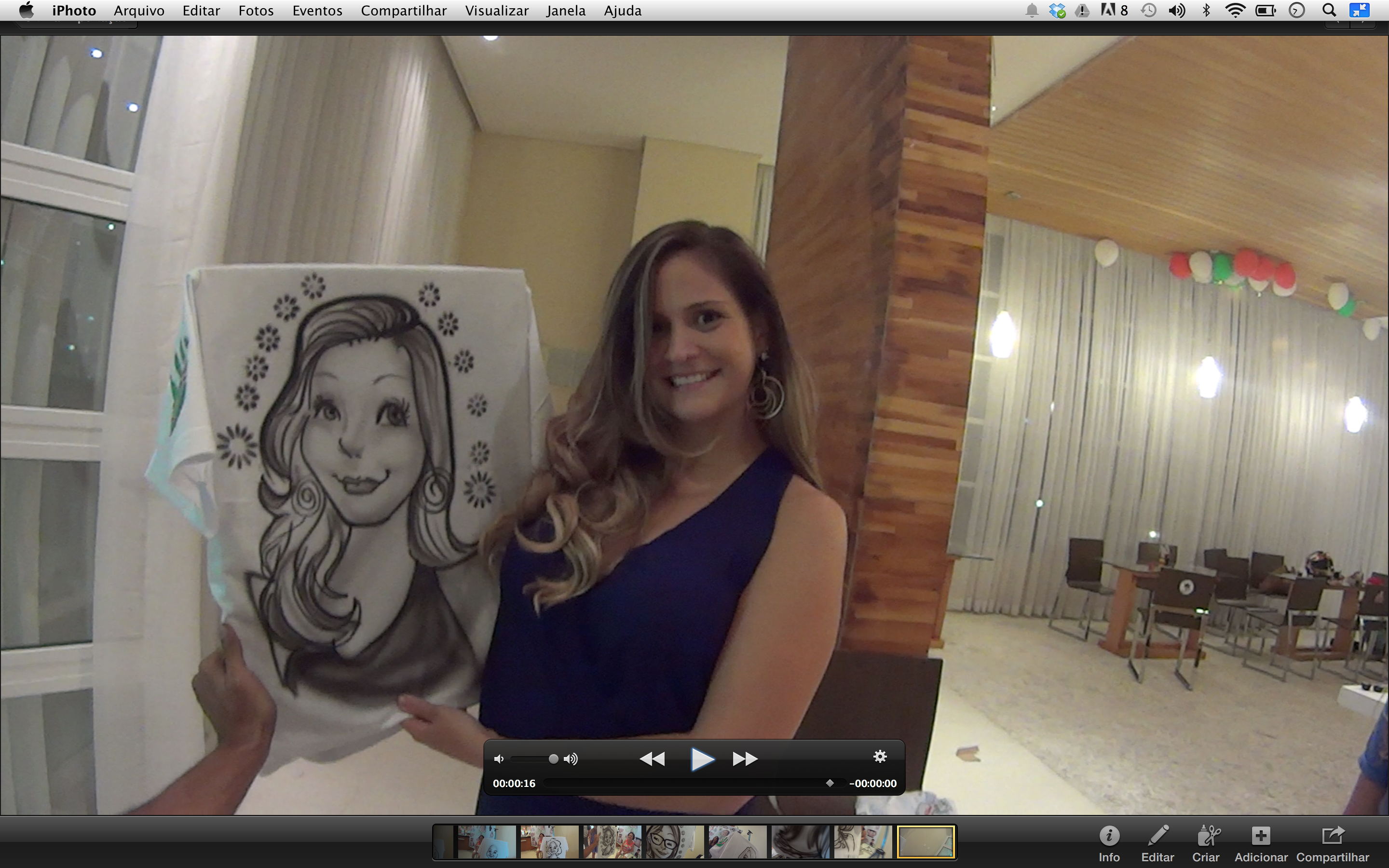Exit full screen with blue arrows icon
The height and width of the screenshot is (868, 1389).
(1359, 10)
